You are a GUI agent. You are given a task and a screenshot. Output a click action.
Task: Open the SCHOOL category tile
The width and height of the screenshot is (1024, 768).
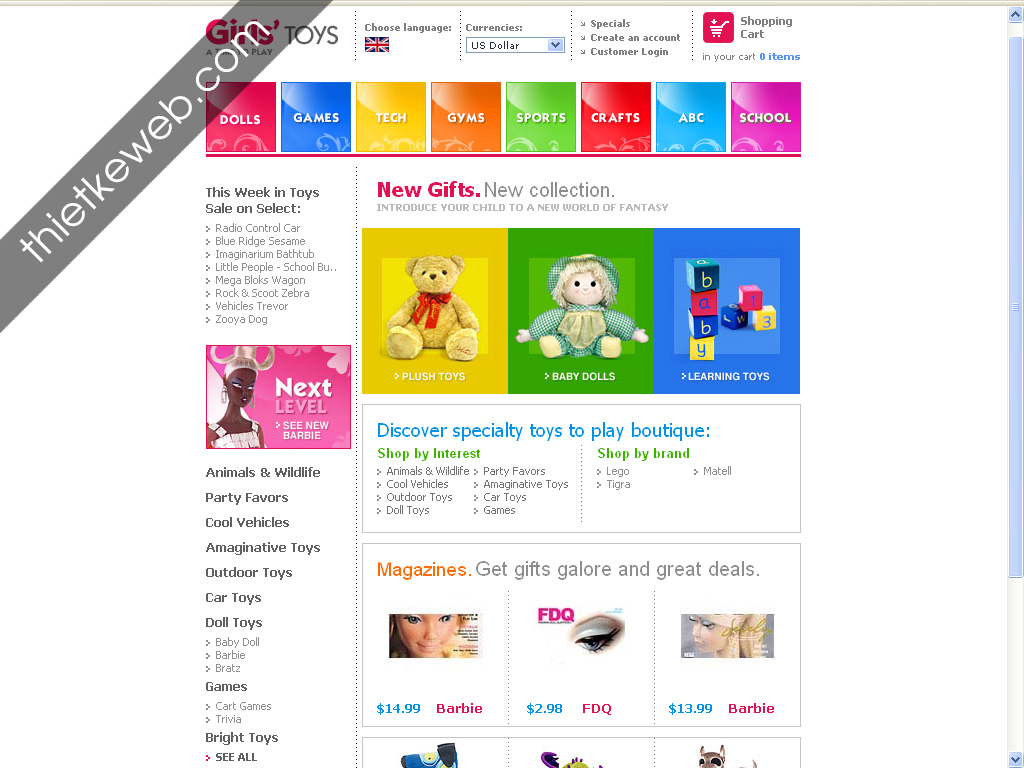pyautogui.click(x=766, y=117)
